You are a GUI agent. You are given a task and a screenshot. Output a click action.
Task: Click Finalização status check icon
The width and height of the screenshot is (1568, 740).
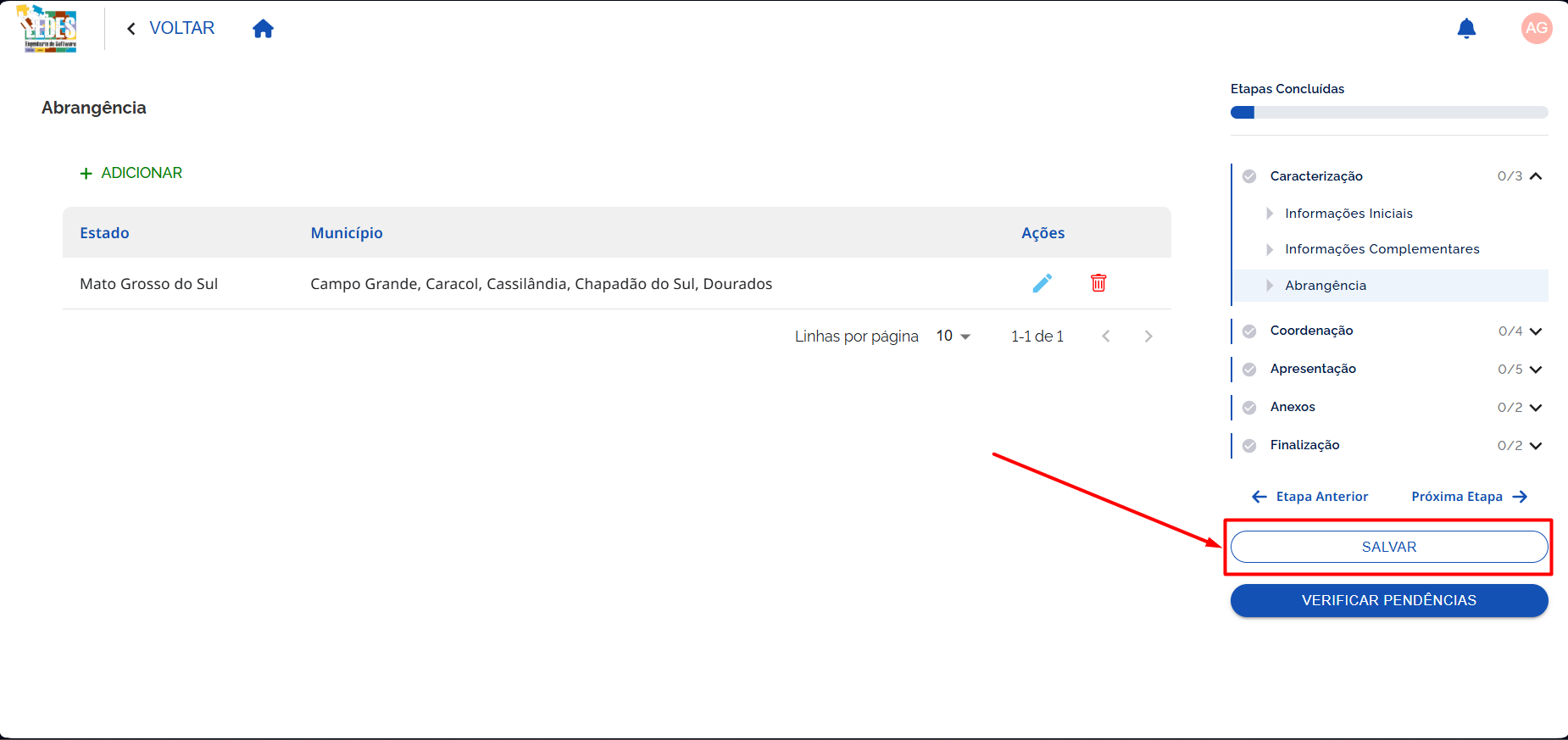coord(1249,446)
